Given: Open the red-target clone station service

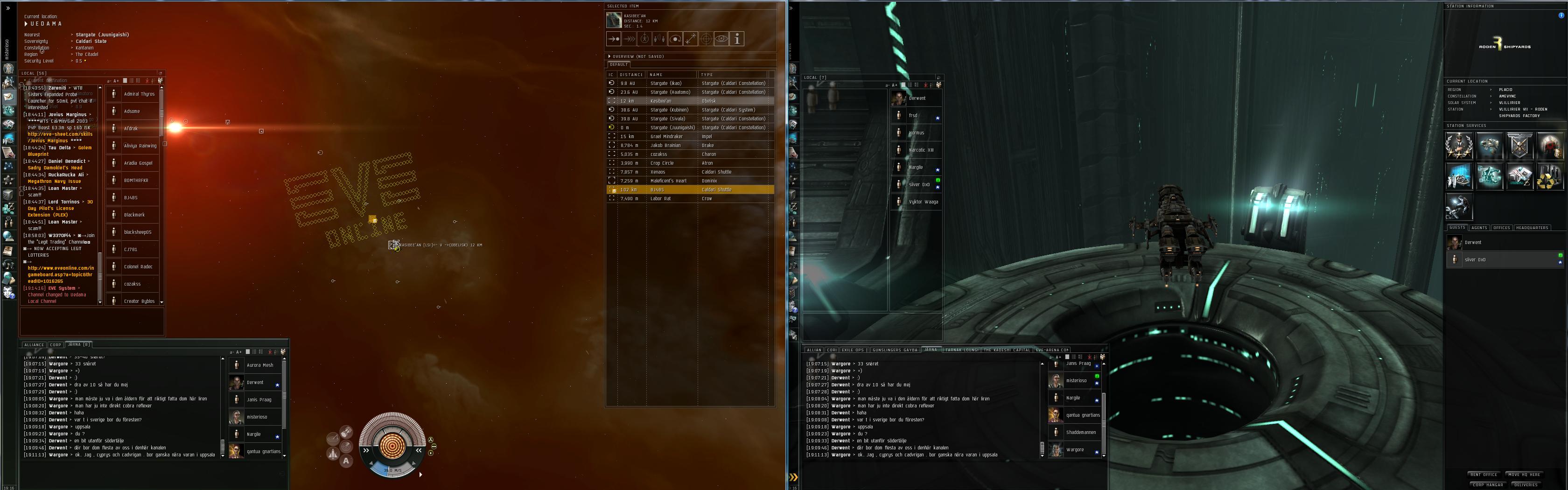Looking at the screenshot, I should [x=1550, y=146].
